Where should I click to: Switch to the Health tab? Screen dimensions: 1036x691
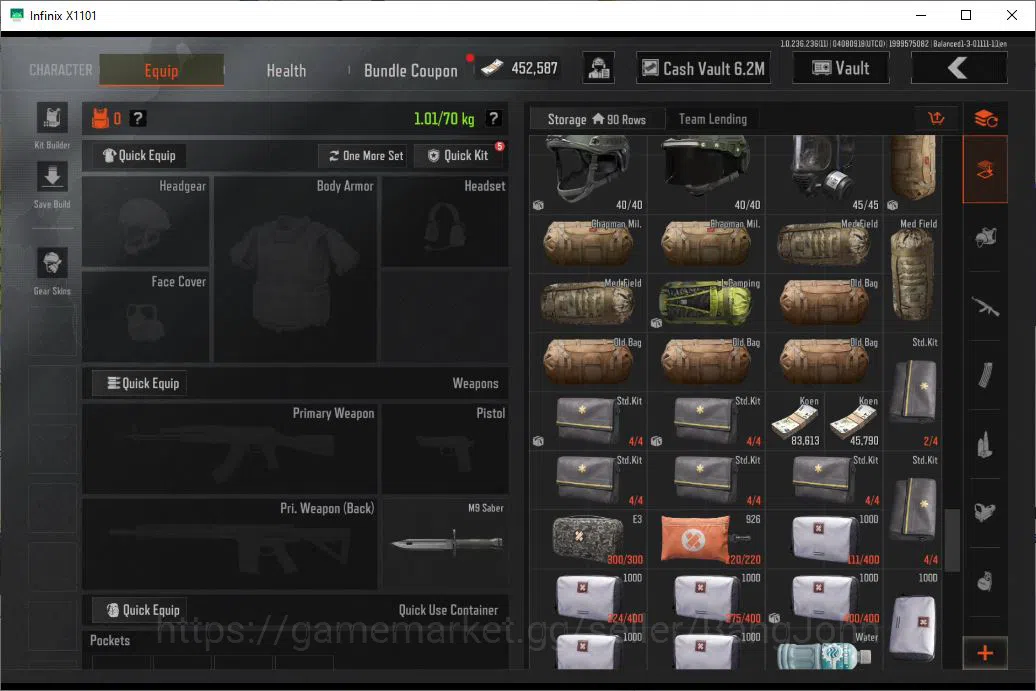[286, 70]
